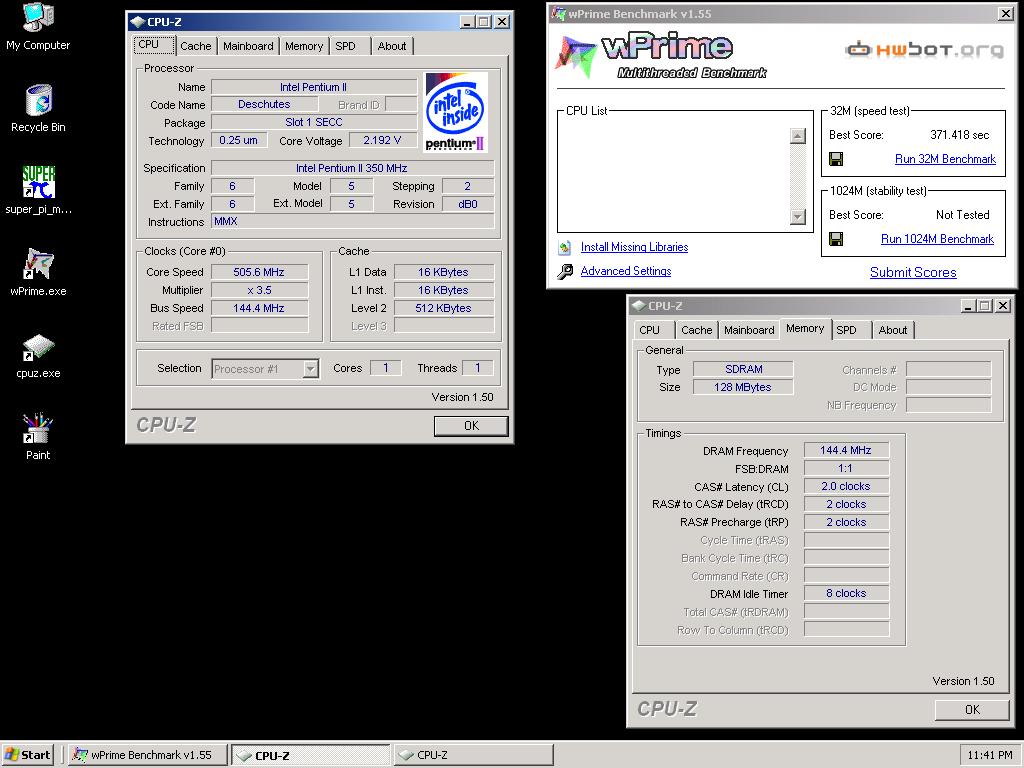This screenshot has width=1024, height=768.
Task: Click the FSB:DRAM ratio value 1:1
Action: click(x=846, y=468)
